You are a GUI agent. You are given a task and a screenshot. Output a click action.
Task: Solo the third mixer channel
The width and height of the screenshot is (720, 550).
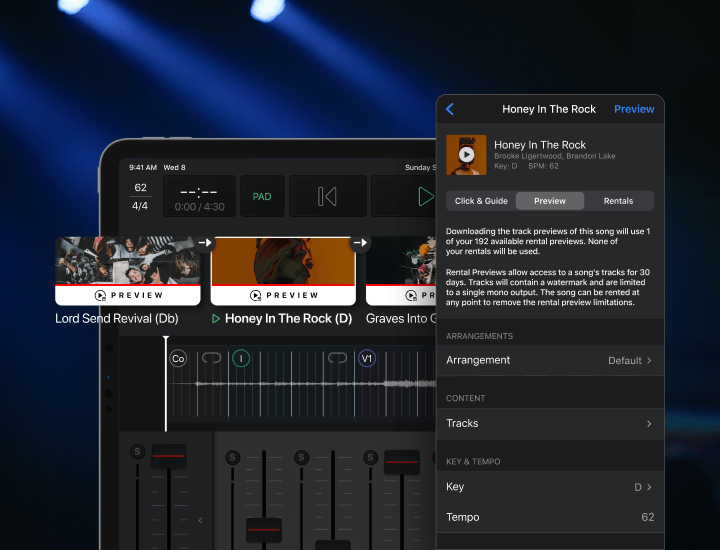301,457
